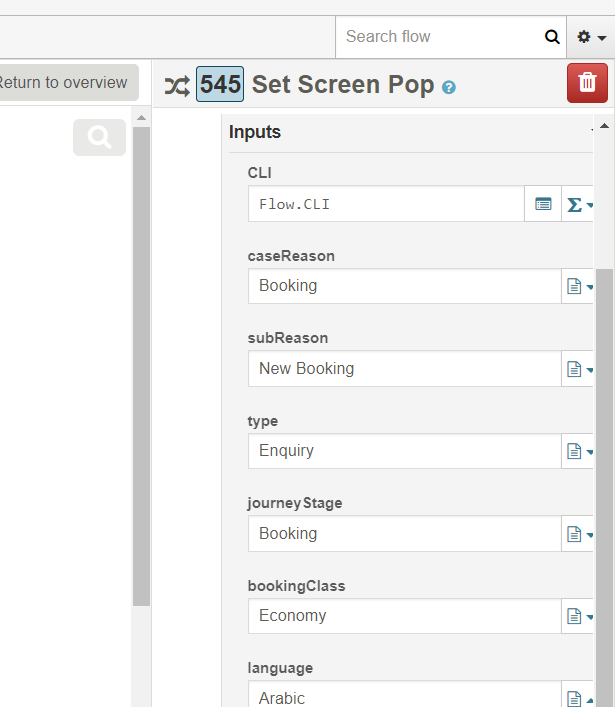This screenshot has height=707, width=615.
Task: Click the Inputs panel vertical scrollbar
Action: (x=604, y=450)
